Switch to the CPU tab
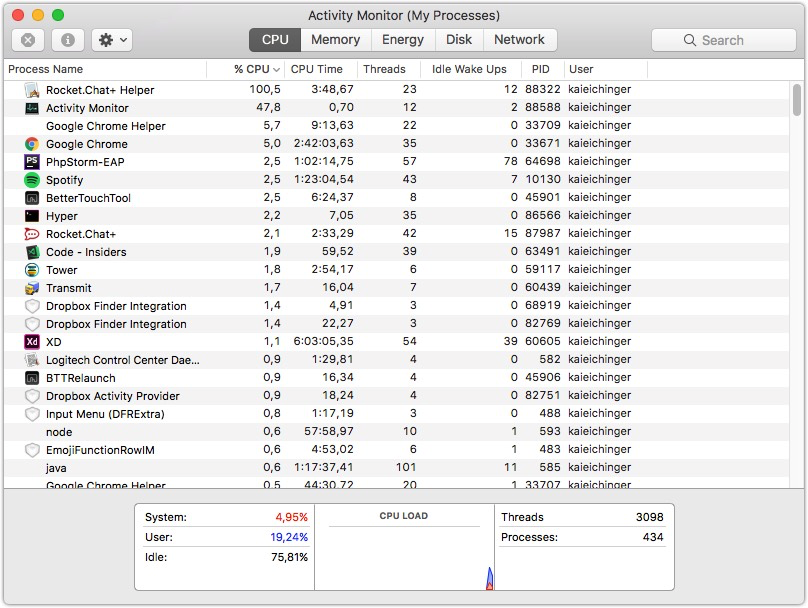The image size is (808, 608). (275, 40)
